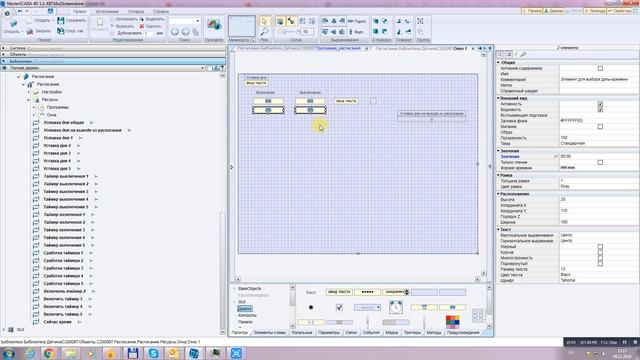Collapse the Общие properties section

coord(498,62)
